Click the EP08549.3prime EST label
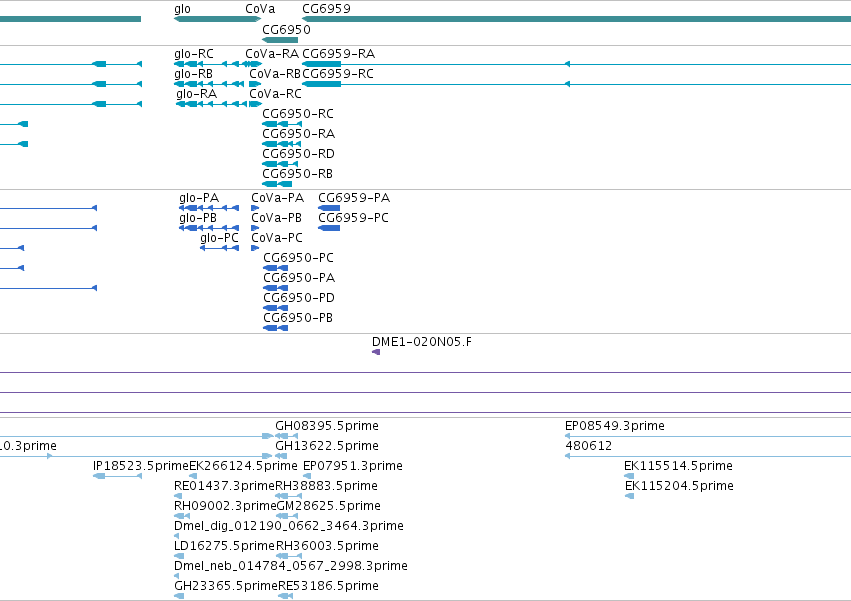This screenshot has width=851, height=601. [615, 426]
